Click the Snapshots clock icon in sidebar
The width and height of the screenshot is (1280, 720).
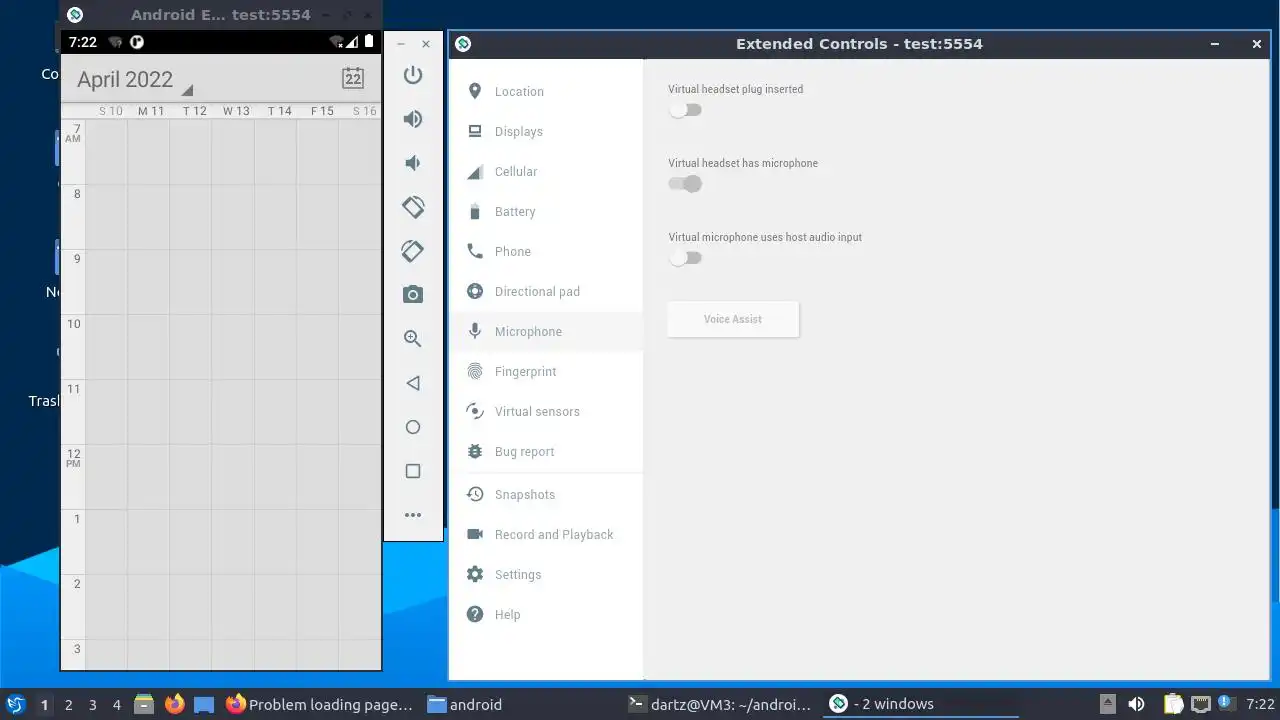[x=475, y=494]
